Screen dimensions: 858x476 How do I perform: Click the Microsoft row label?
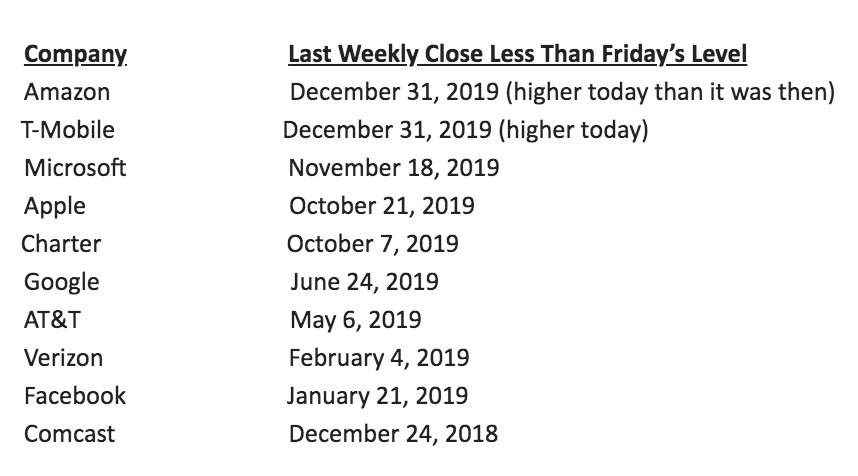[x=75, y=168]
